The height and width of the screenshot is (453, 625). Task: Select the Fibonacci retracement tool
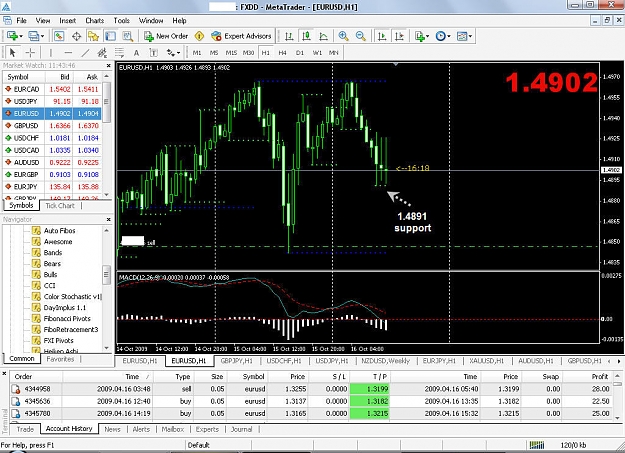(119, 53)
